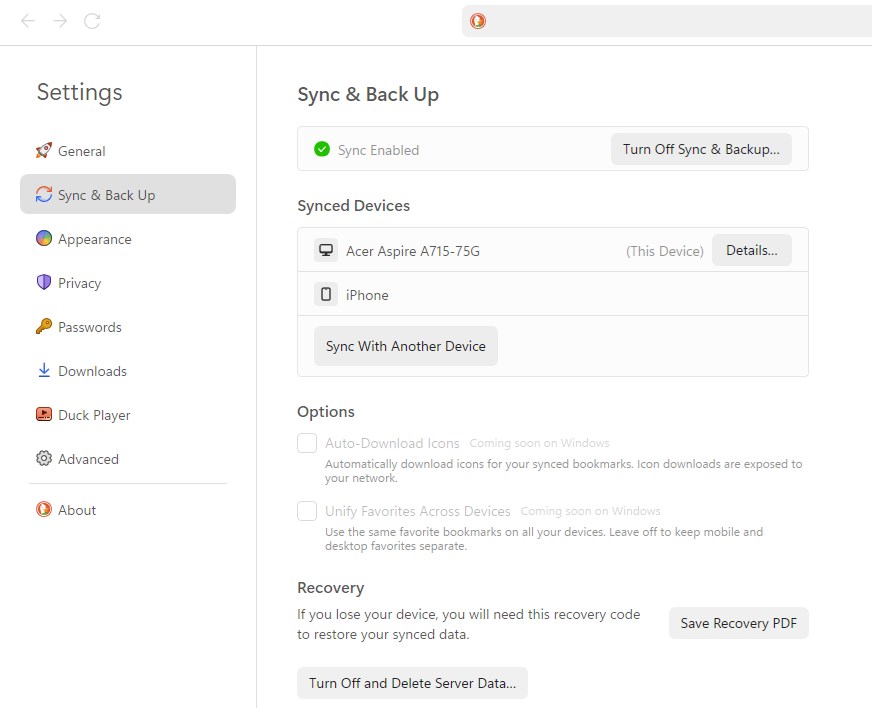Click Turn Off Sync & Backup button
Viewport: 872px width, 708px height.
pyautogui.click(x=700, y=148)
